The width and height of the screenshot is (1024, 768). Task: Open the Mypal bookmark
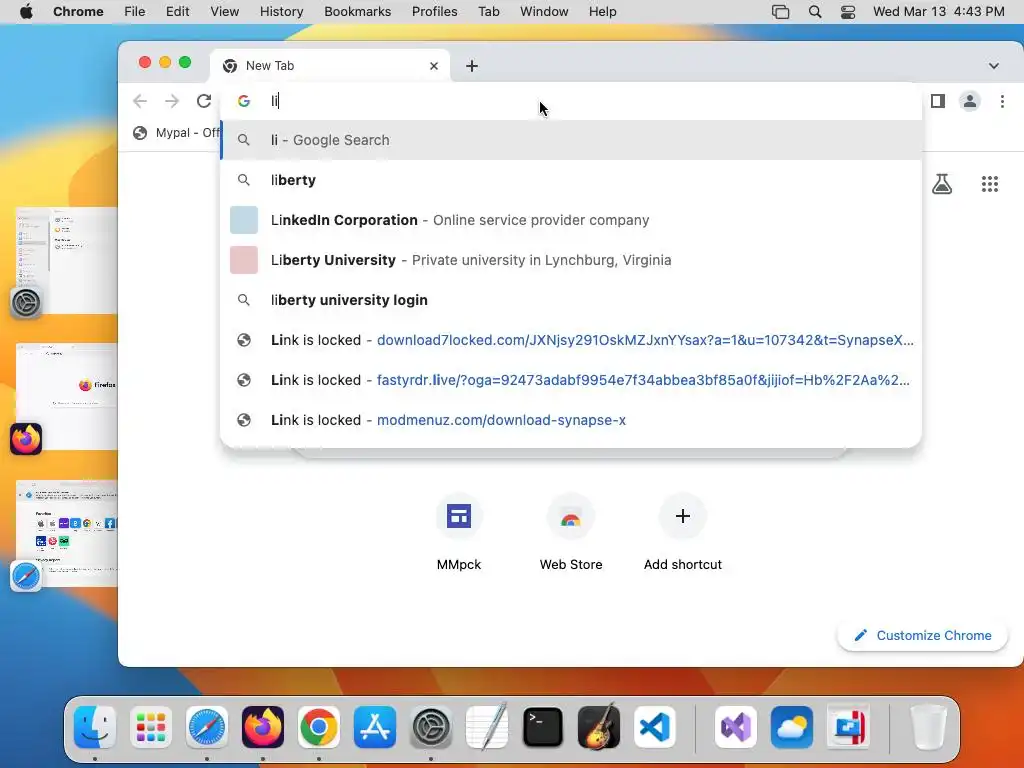176,133
